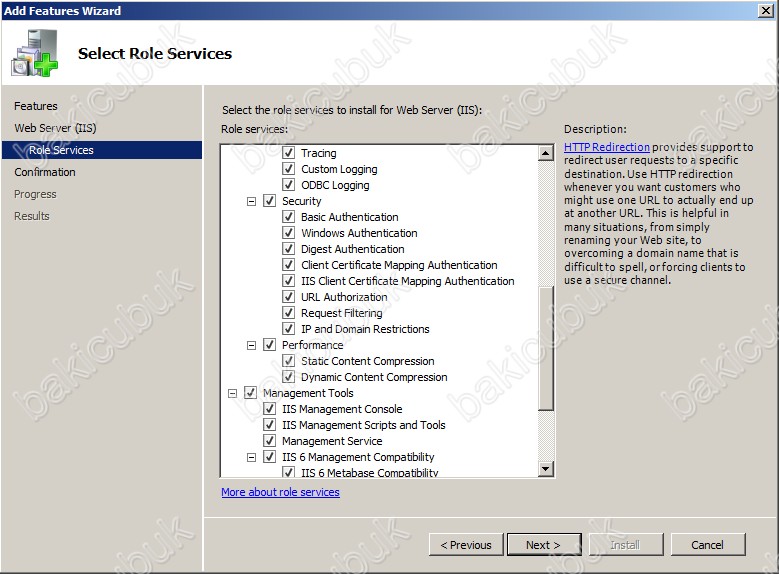779x574 pixels.
Task: Toggle the Security group checkbox
Action: click(269, 201)
